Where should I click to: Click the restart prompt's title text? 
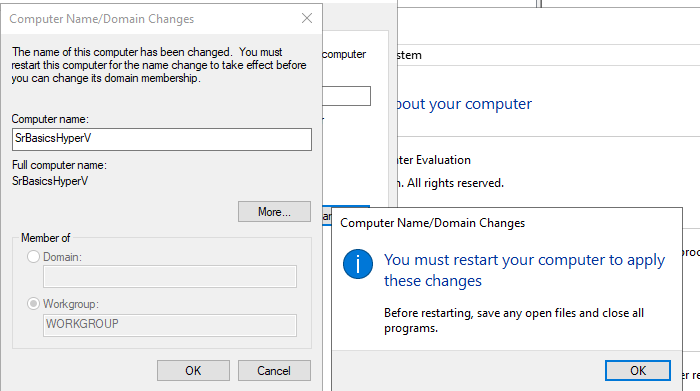[433, 223]
